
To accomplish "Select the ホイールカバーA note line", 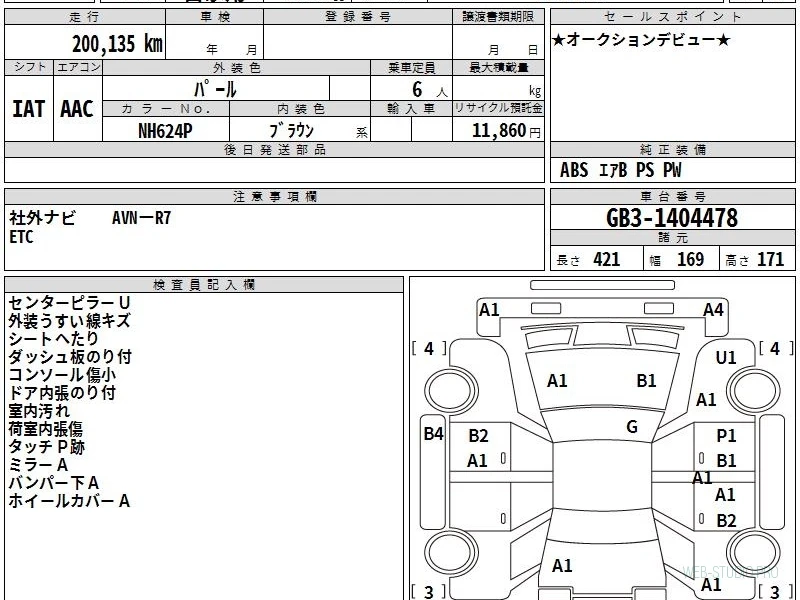I will (69, 501).
